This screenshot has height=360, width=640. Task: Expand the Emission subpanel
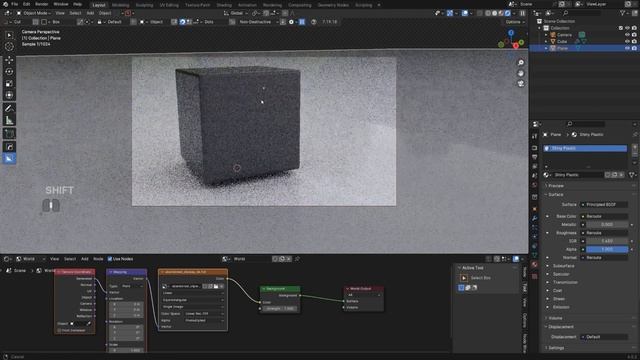click(x=561, y=307)
